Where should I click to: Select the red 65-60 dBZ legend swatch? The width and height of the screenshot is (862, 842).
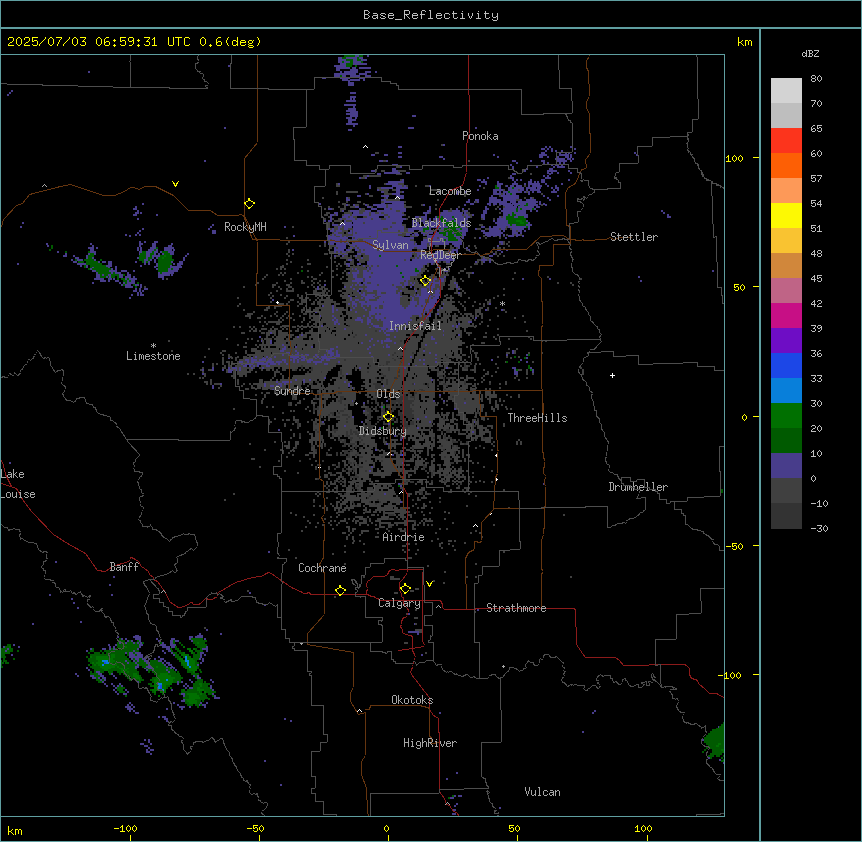pos(786,141)
